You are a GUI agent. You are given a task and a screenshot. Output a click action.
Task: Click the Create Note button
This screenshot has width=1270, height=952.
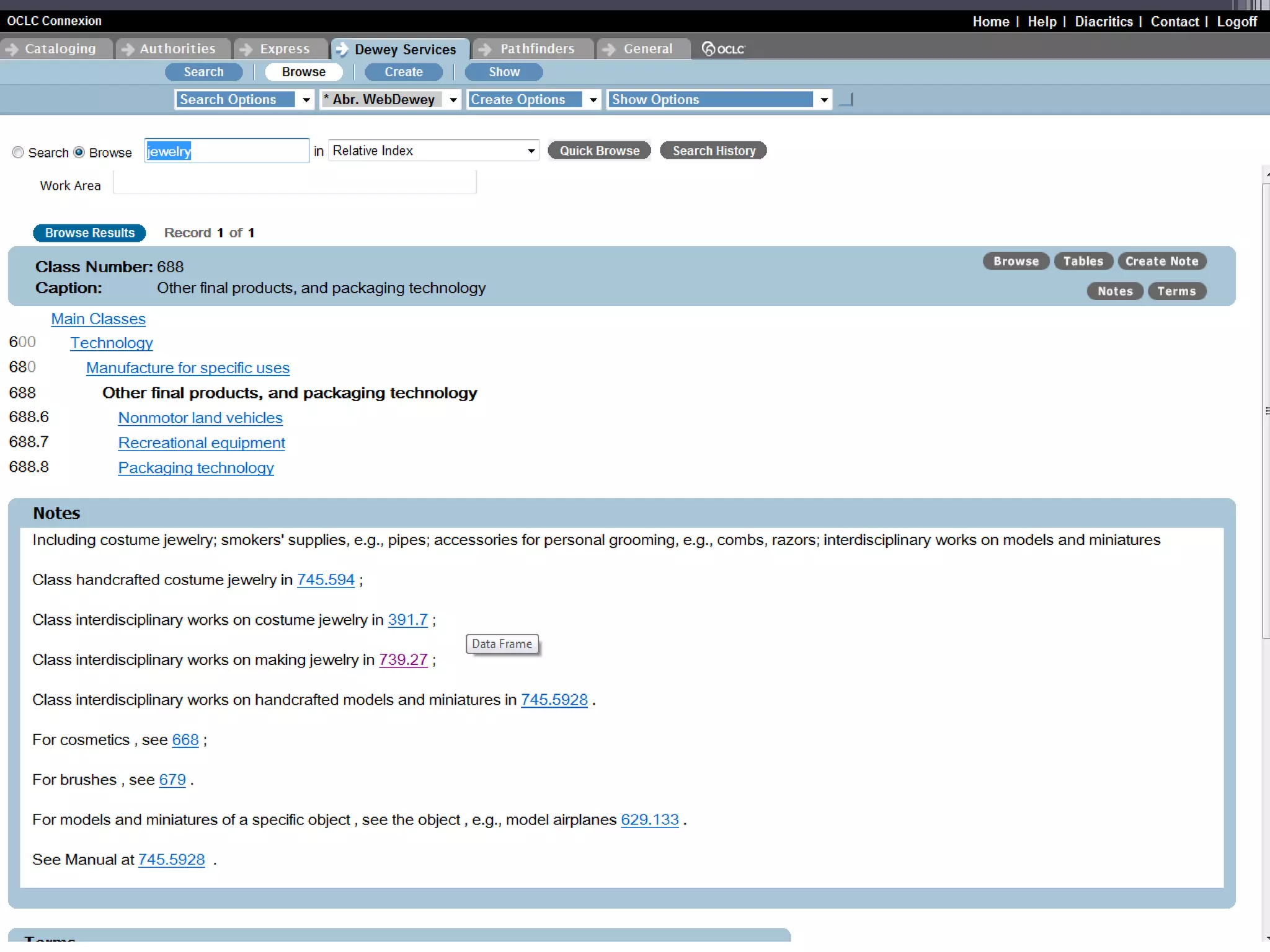coord(1161,262)
